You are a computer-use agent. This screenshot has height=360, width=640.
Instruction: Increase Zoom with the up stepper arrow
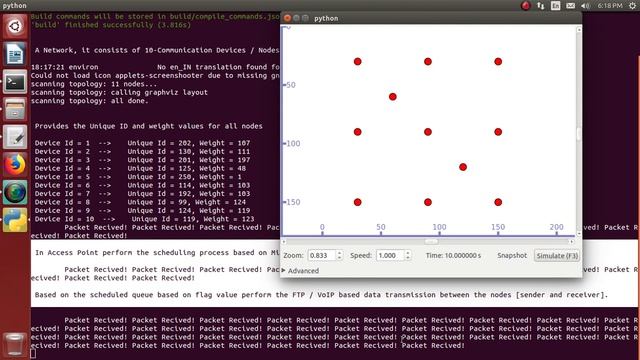point(339,253)
